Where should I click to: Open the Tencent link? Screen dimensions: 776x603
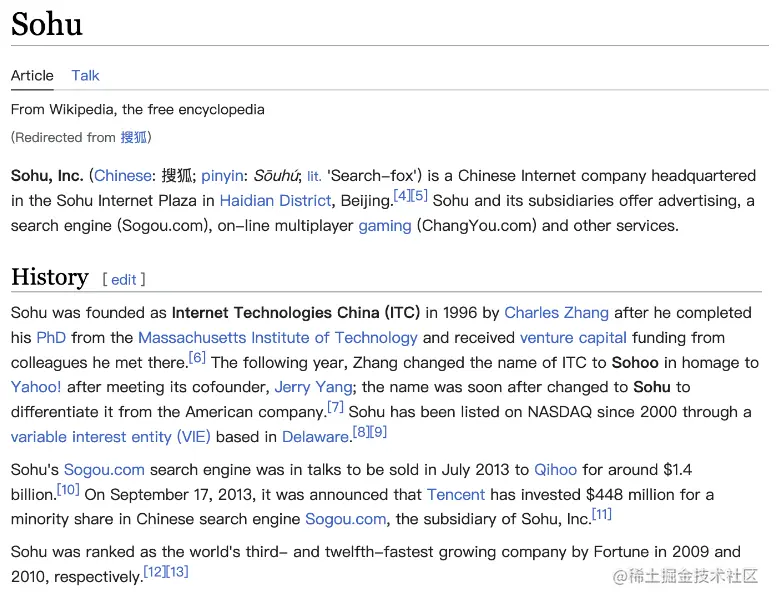(456, 495)
